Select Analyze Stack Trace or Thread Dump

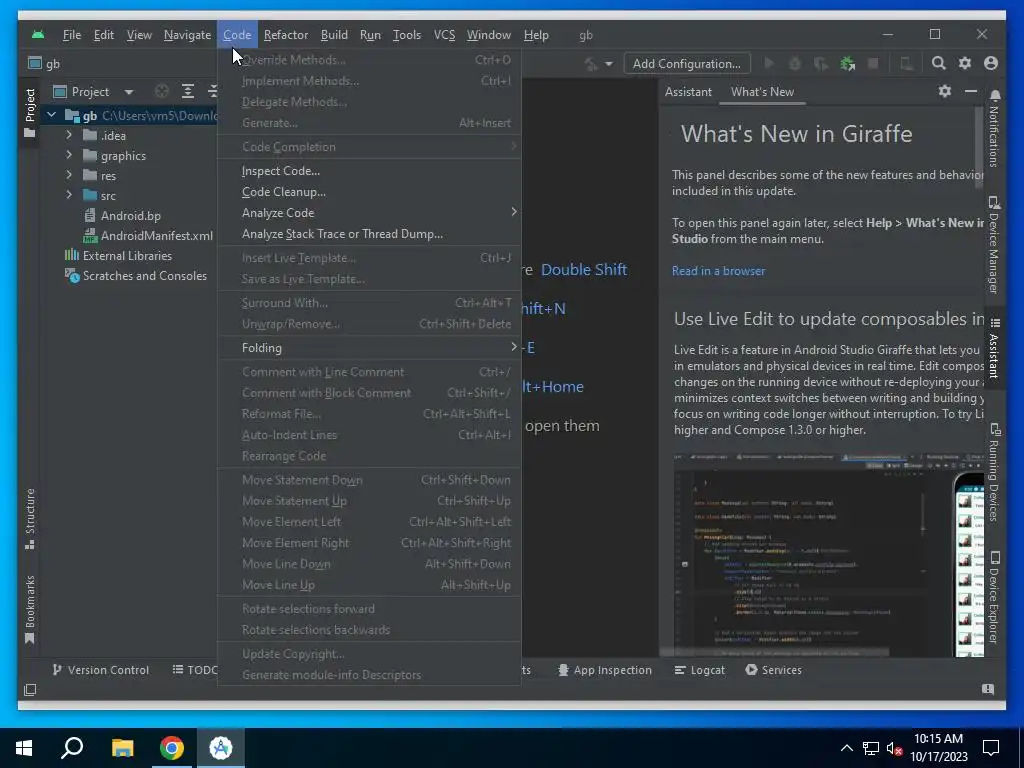369,234
